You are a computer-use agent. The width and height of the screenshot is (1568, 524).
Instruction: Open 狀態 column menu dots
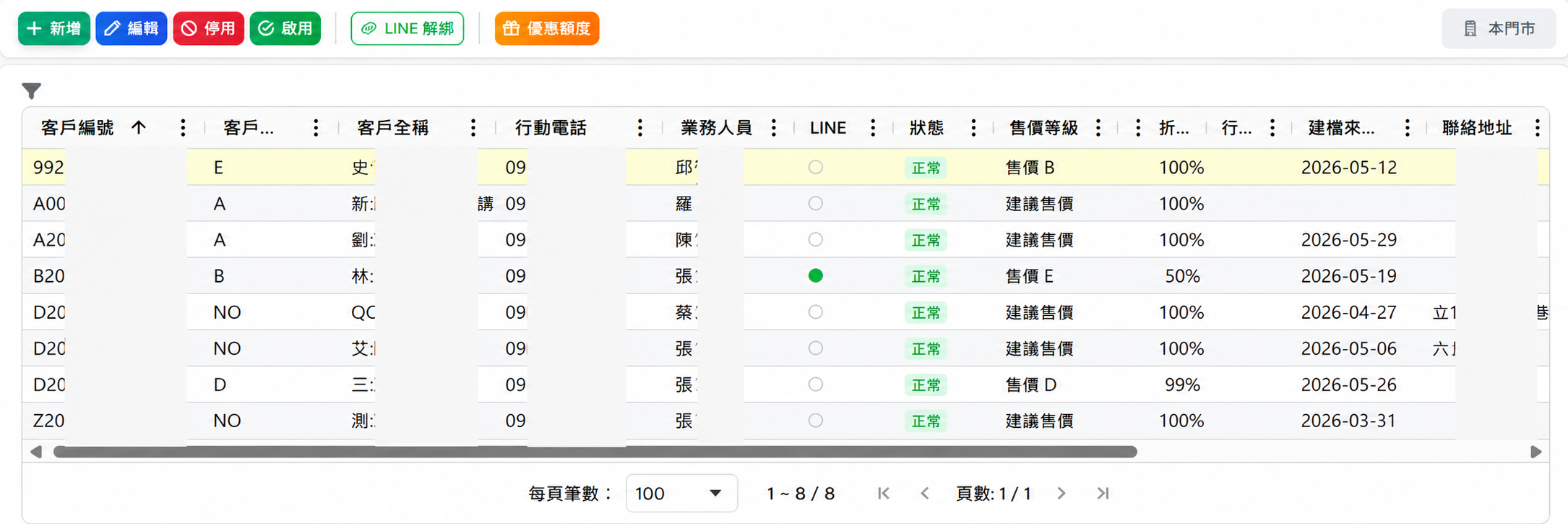pyautogui.click(x=973, y=128)
